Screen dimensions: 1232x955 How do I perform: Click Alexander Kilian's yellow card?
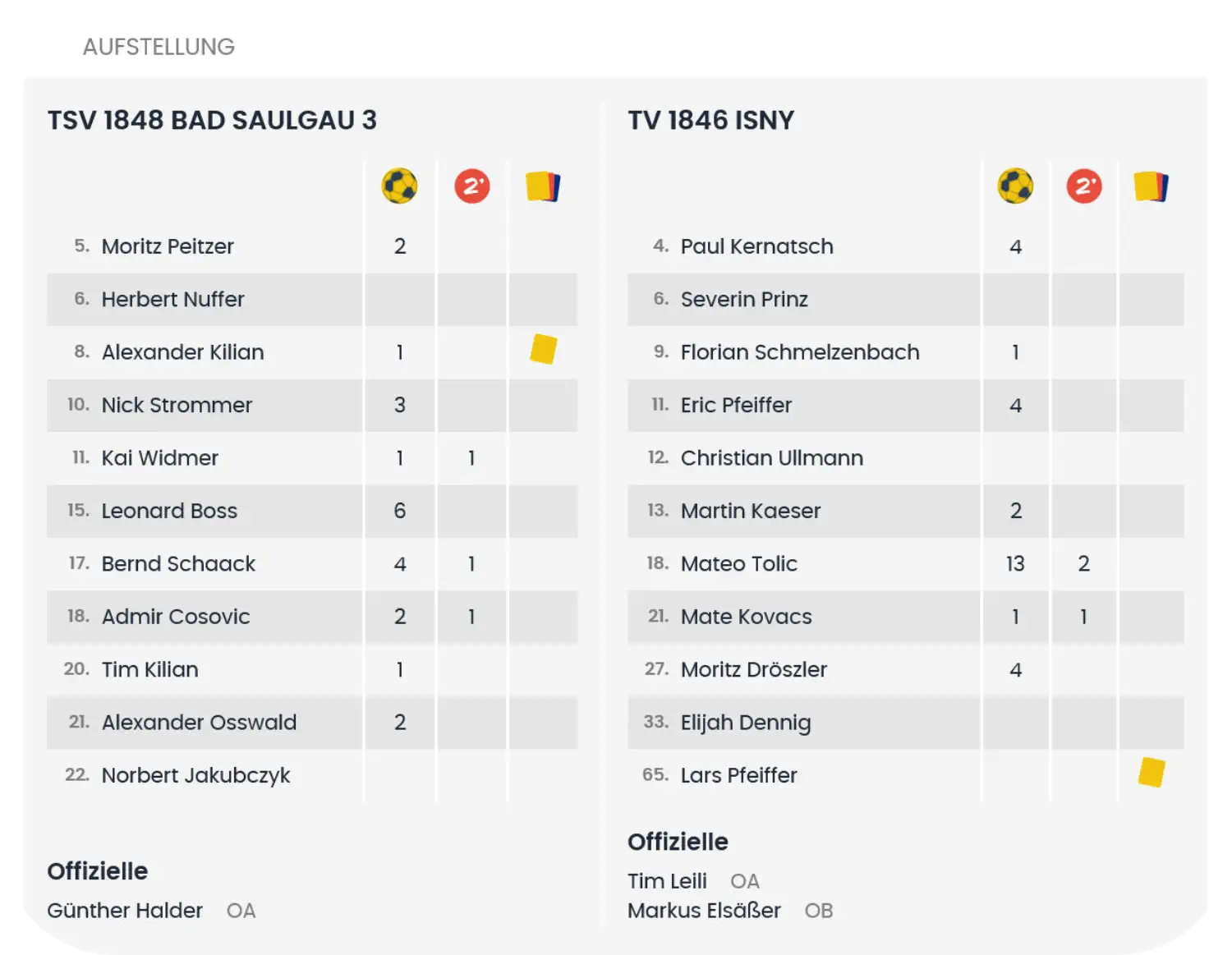coord(543,349)
